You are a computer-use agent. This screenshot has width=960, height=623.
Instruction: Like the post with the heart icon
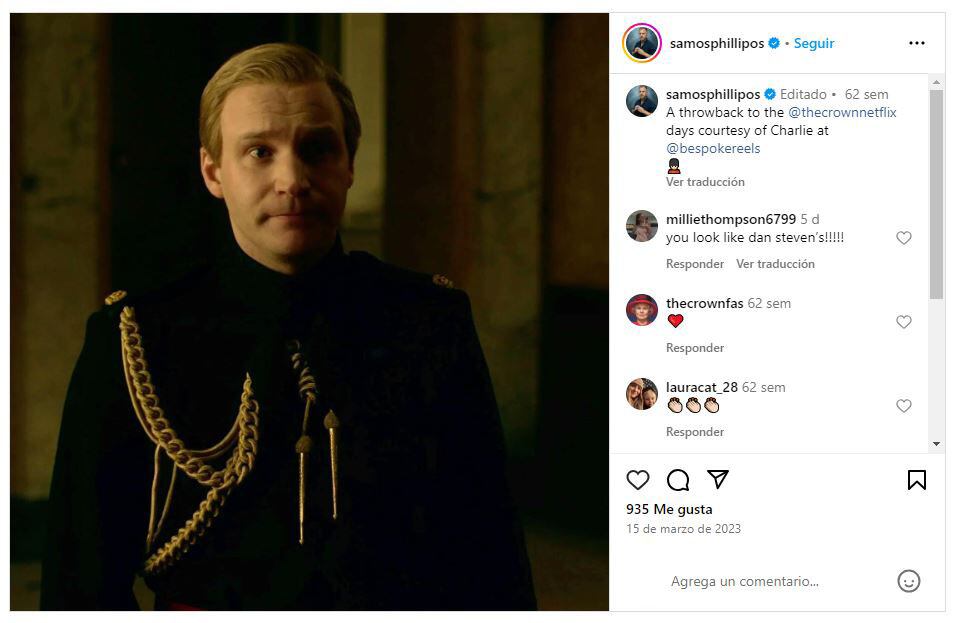click(x=637, y=480)
